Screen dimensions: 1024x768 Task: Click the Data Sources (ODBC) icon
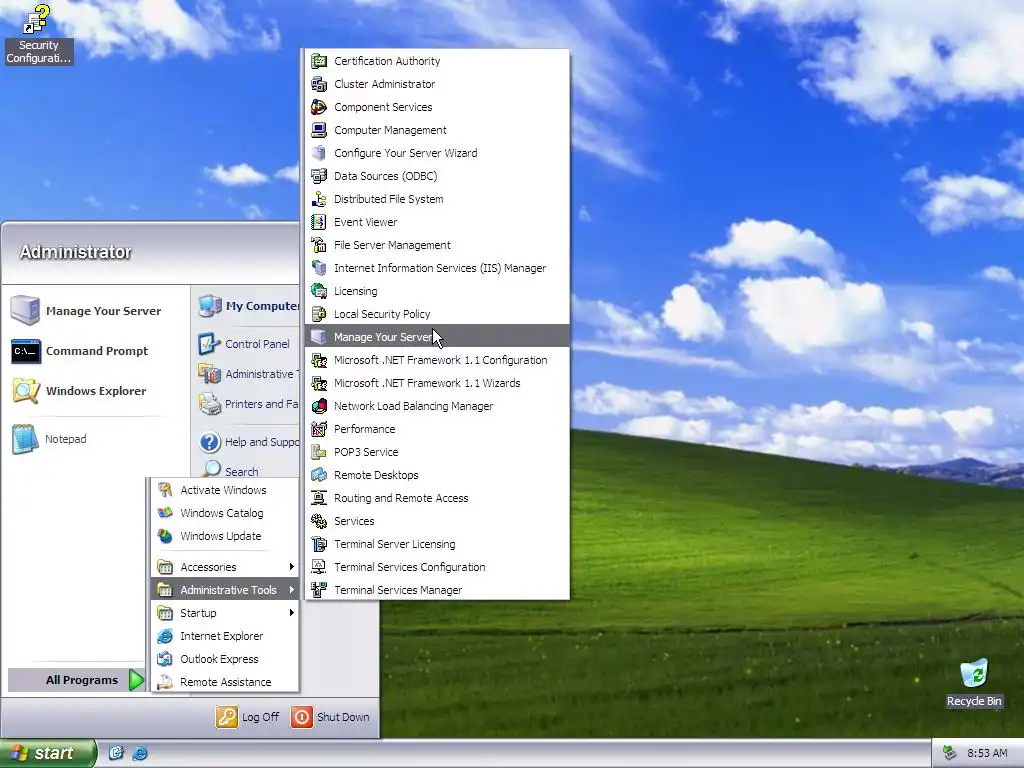319,176
